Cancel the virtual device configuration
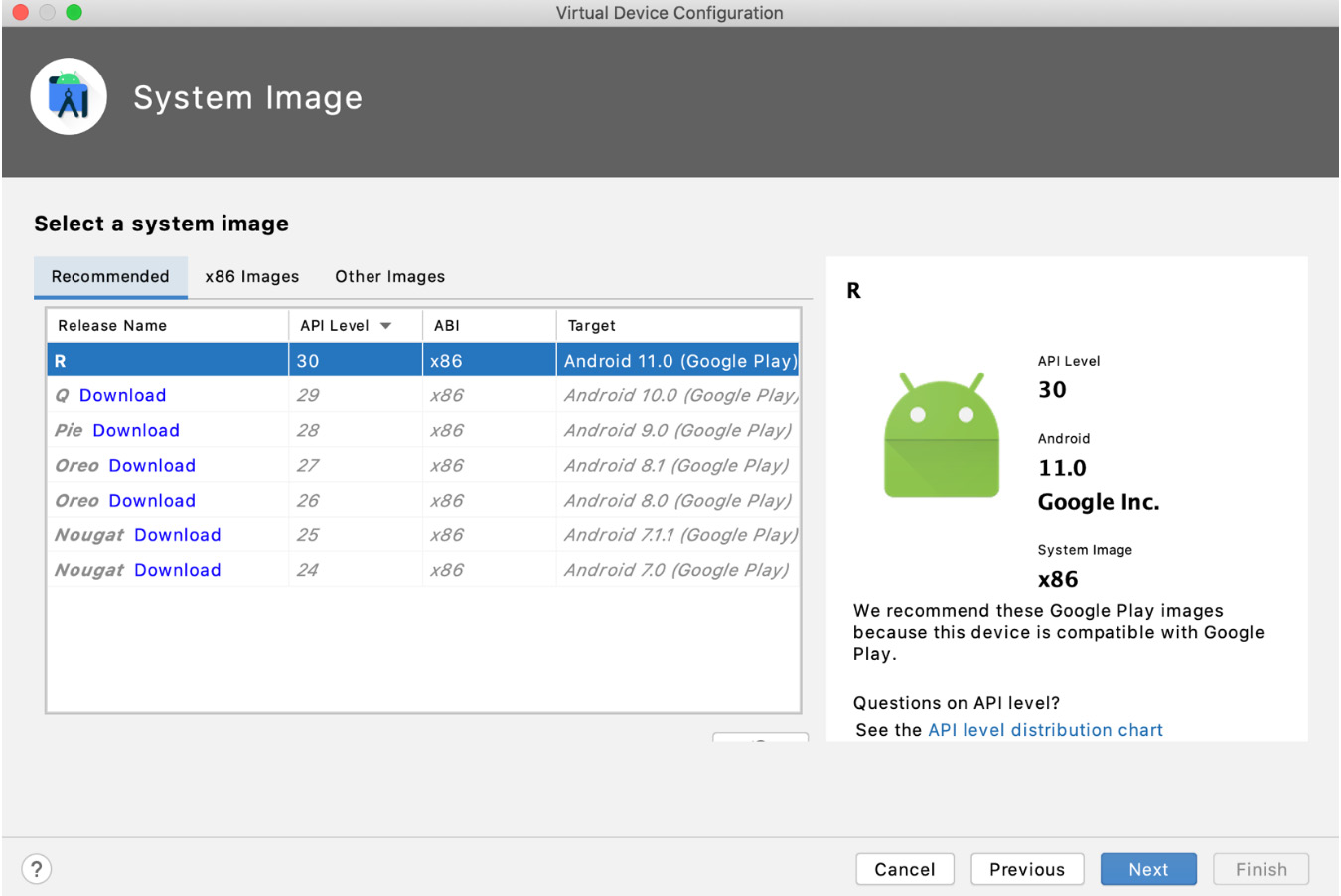 [x=904, y=868]
